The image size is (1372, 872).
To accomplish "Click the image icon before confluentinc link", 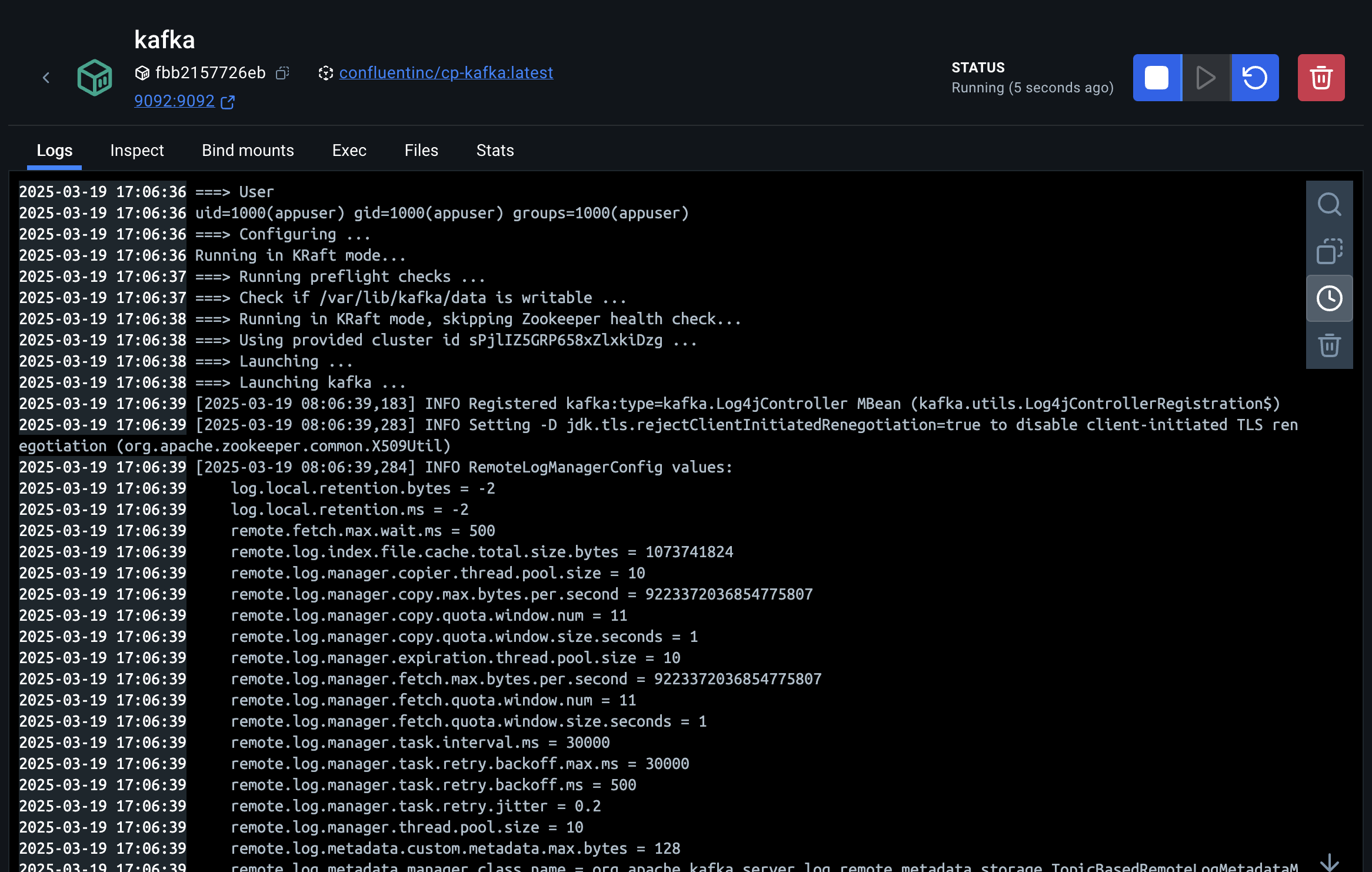I will pyautogui.click(x=326, y=73).
